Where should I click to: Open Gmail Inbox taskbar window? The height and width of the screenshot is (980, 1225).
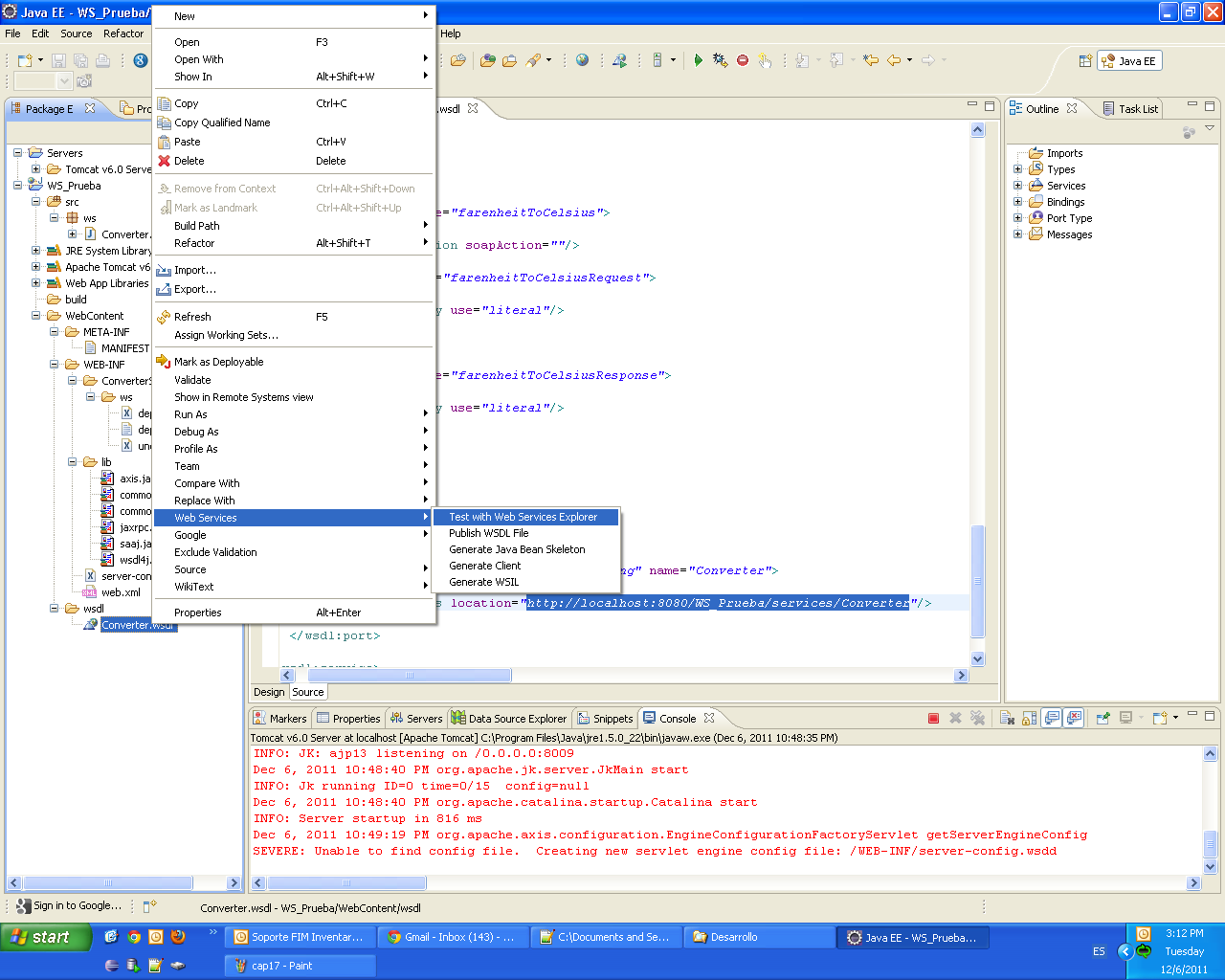(453, 937)
